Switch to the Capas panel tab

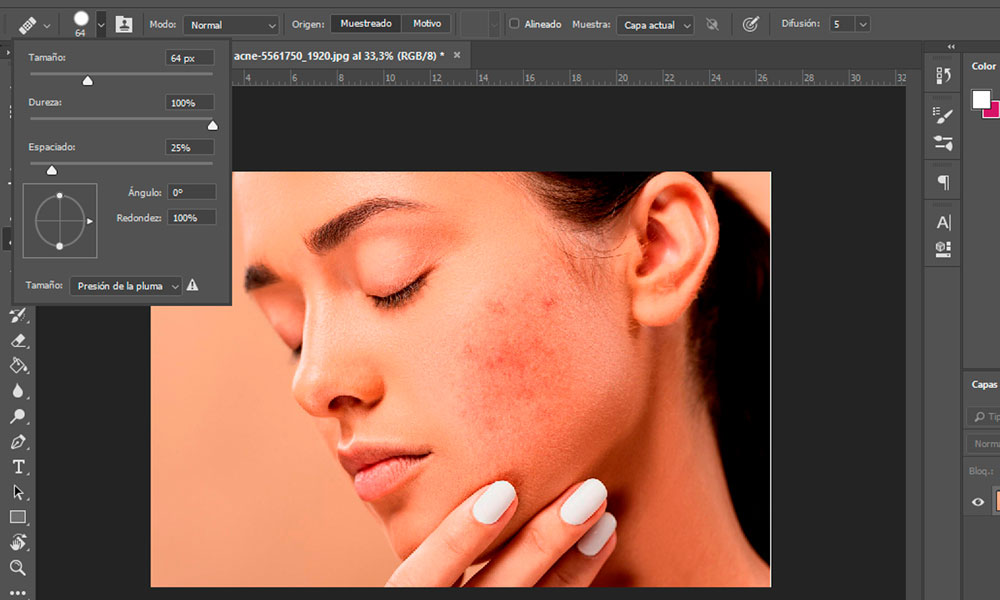click(982, 384)
